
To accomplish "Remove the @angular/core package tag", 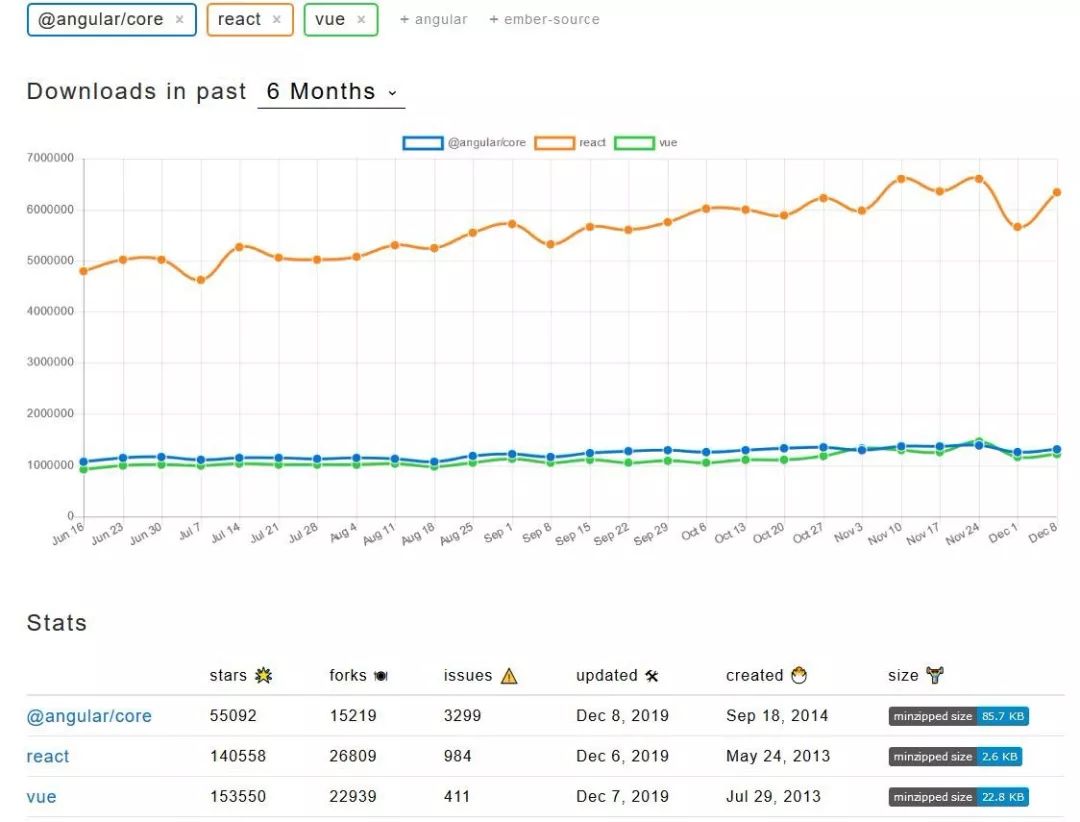I will (179, 20).
